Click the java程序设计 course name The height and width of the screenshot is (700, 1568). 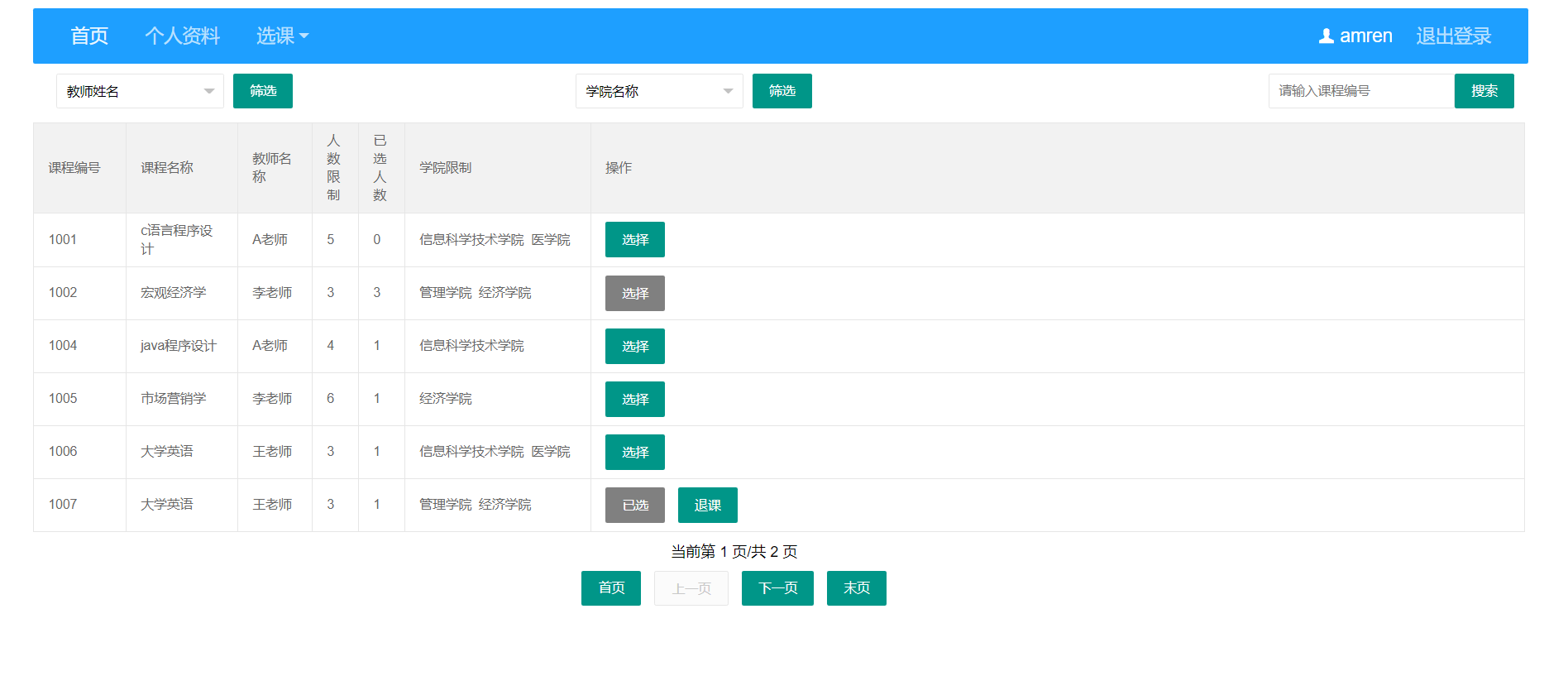[179, 346]
